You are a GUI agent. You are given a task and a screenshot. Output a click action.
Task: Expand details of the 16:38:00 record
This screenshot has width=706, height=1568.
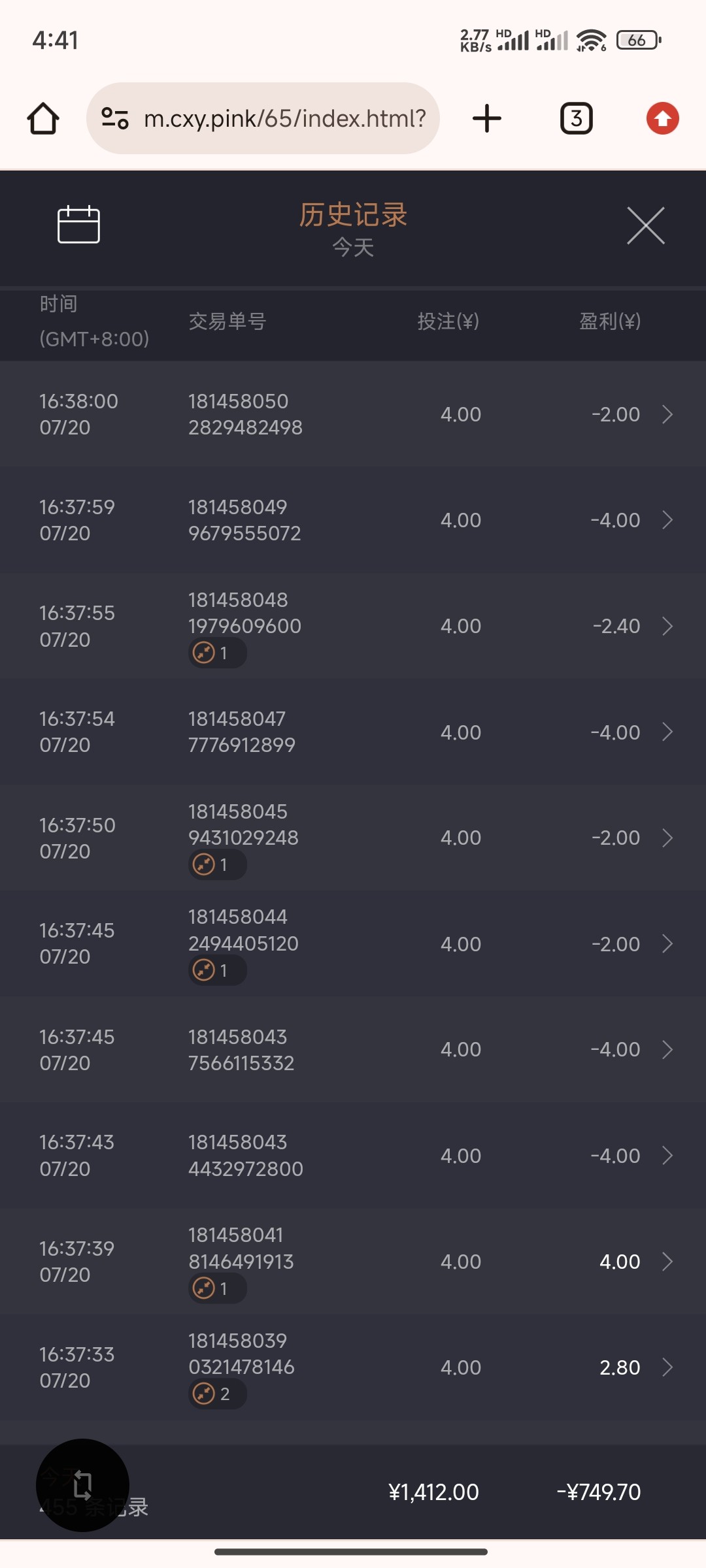click(x=667, y=414)
